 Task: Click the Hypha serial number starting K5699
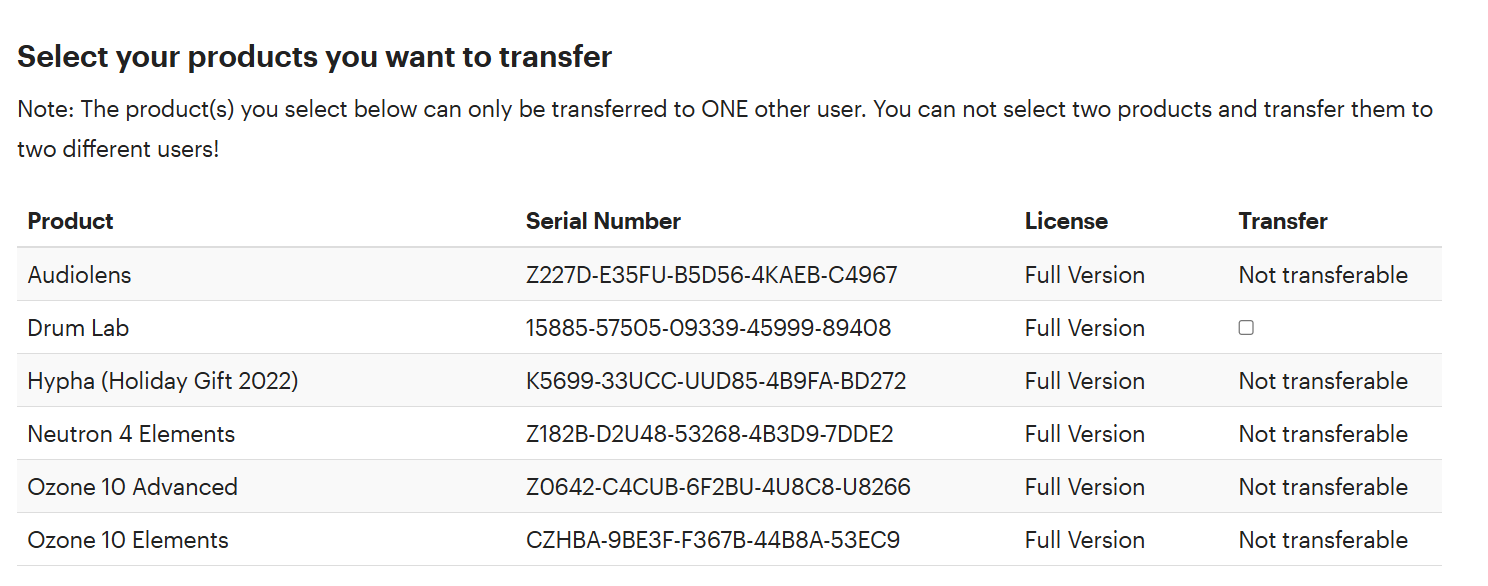point(716,381)
